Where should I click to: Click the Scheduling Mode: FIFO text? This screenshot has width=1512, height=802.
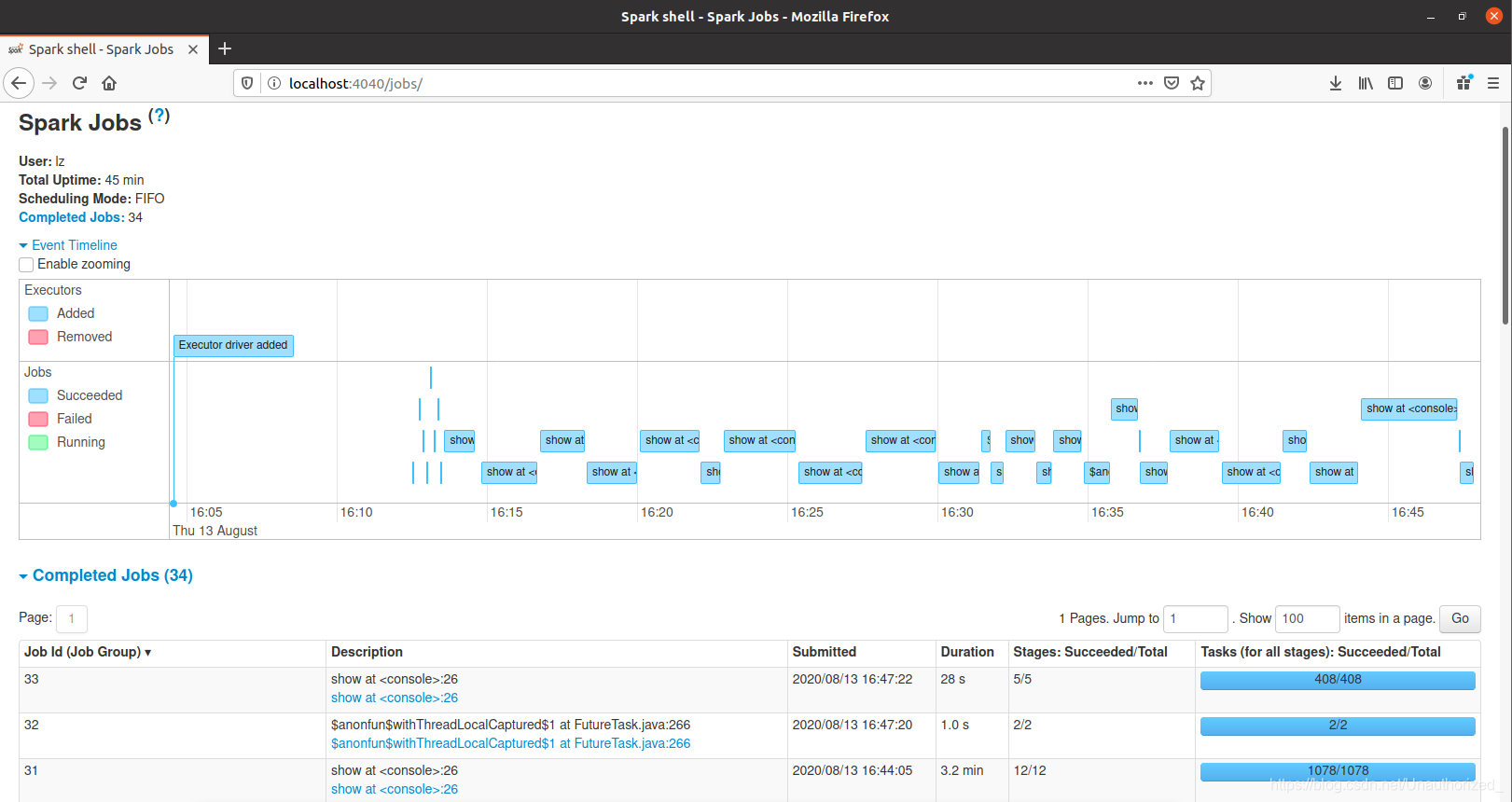(x=91, y=199)
